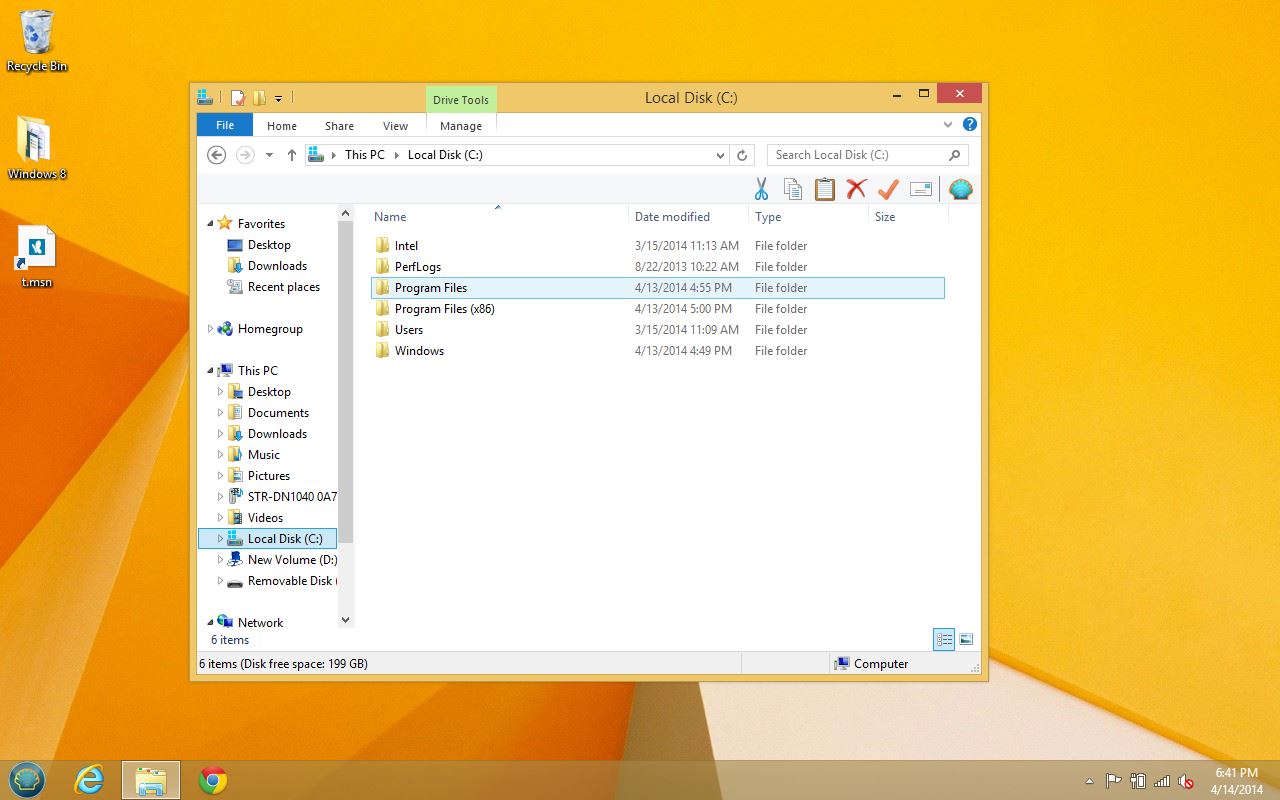Click the Cut scissors icon in toolbar
The image size is (1280, 800).
point(761,189)
